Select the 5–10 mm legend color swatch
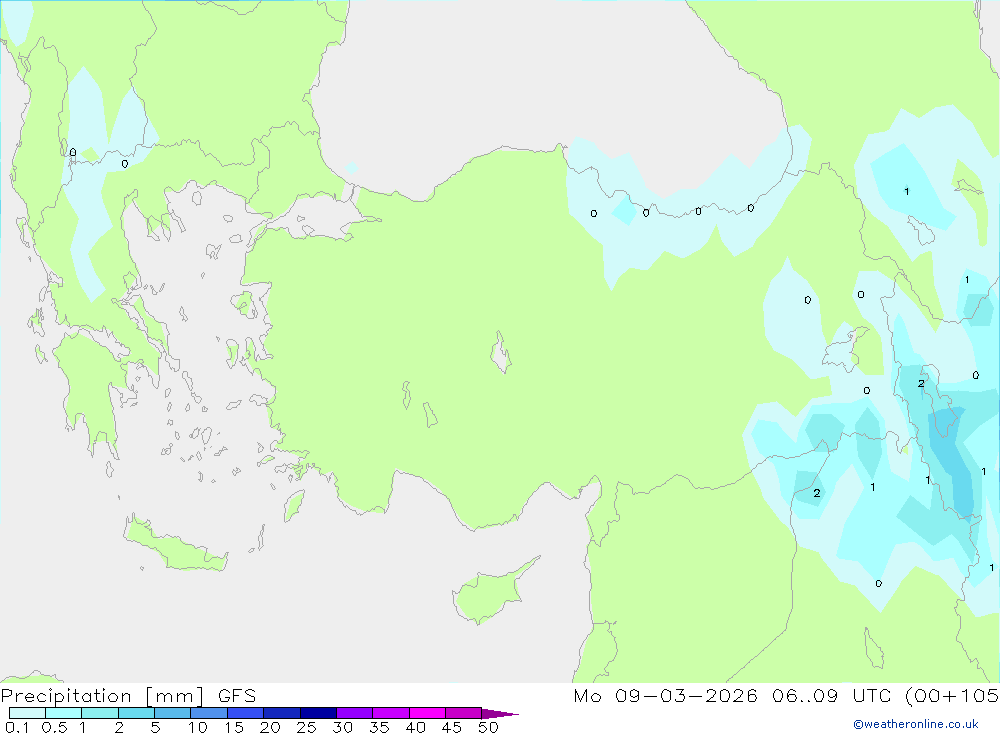The image size is (1000, 733). [x=172, y=713]
